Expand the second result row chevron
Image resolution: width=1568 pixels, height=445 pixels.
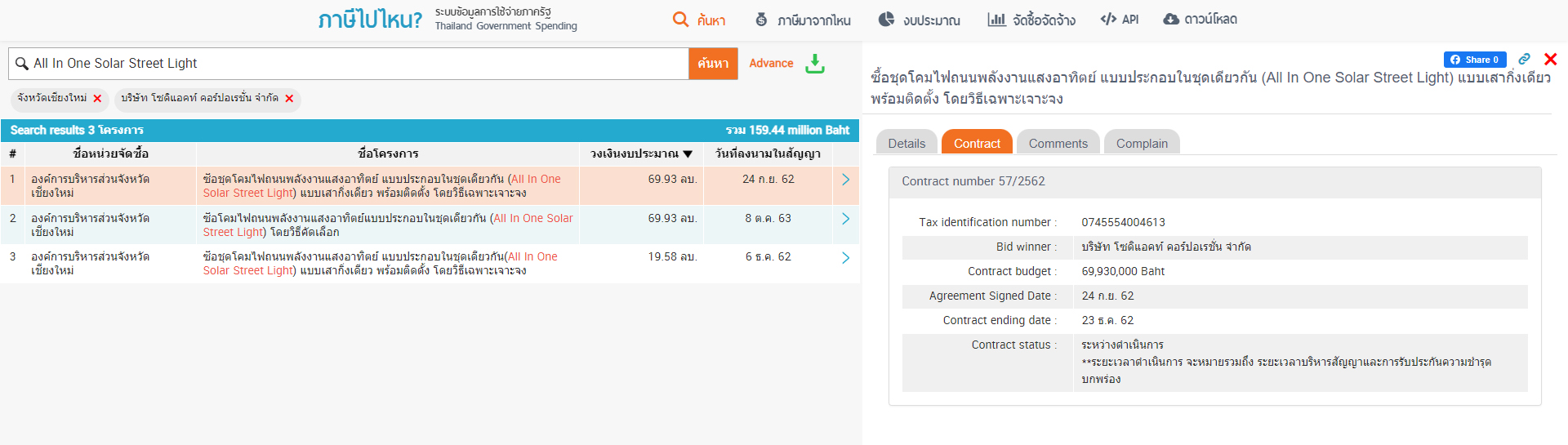click(x=845, y=219)
